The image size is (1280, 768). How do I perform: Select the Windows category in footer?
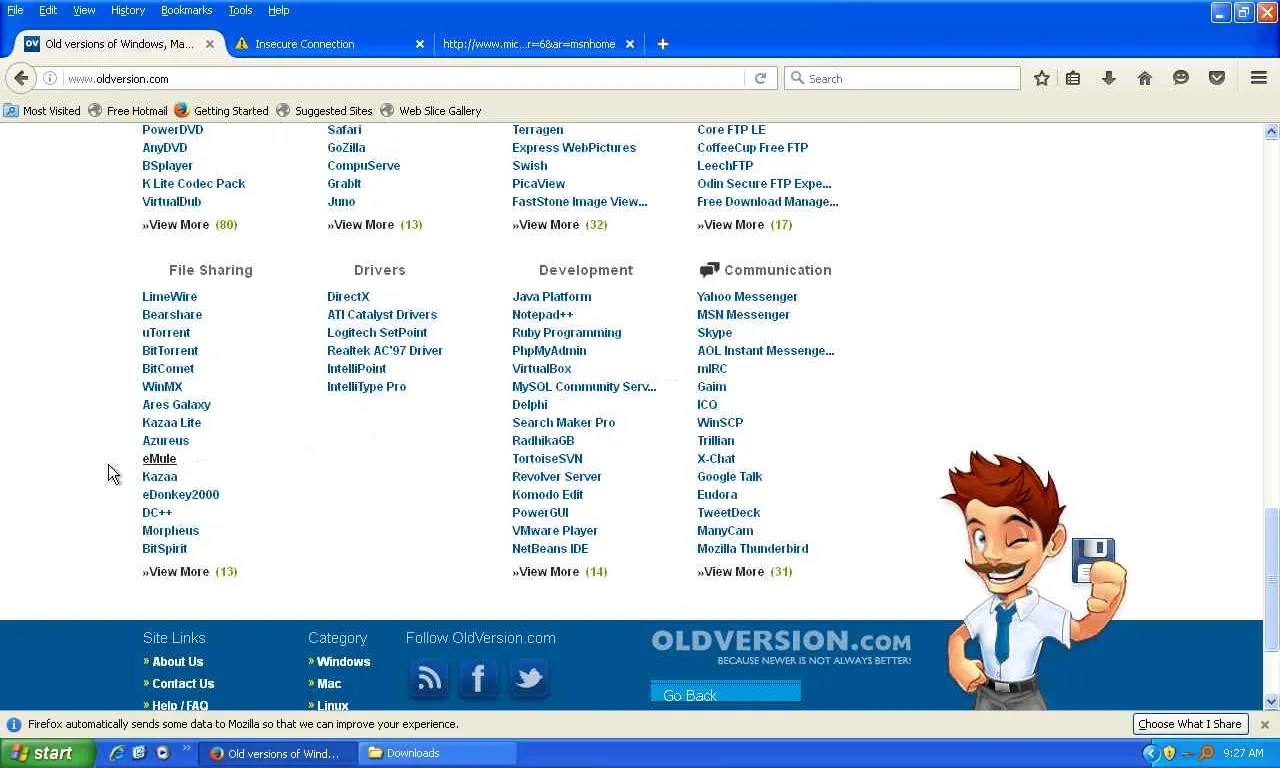tap(344, 662)
